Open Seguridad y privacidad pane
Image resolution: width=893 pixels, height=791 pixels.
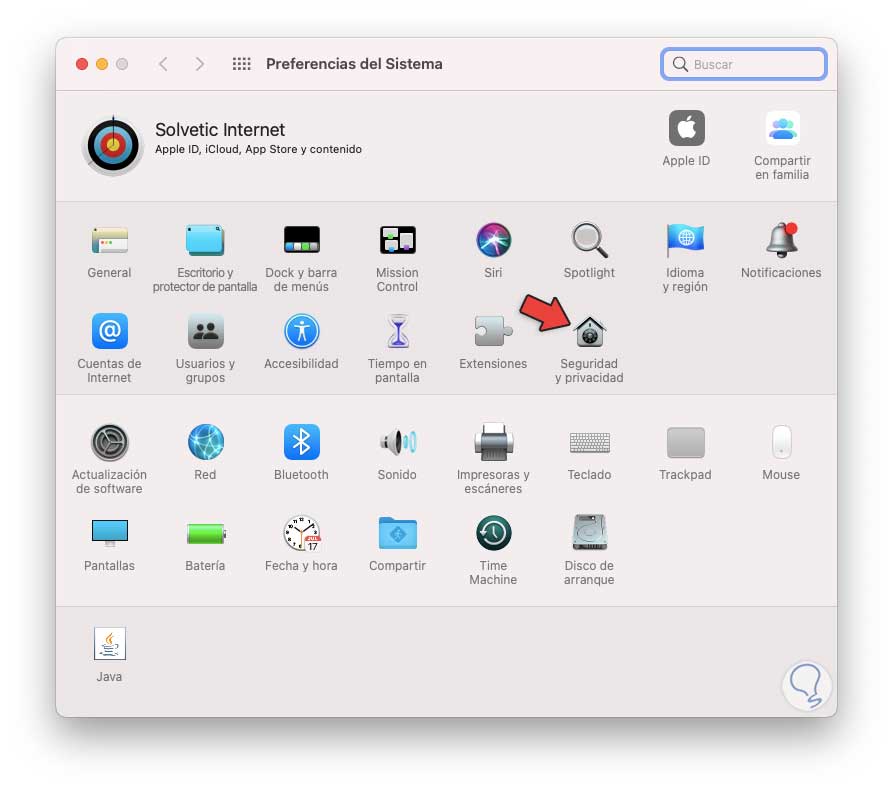(589, 332)
